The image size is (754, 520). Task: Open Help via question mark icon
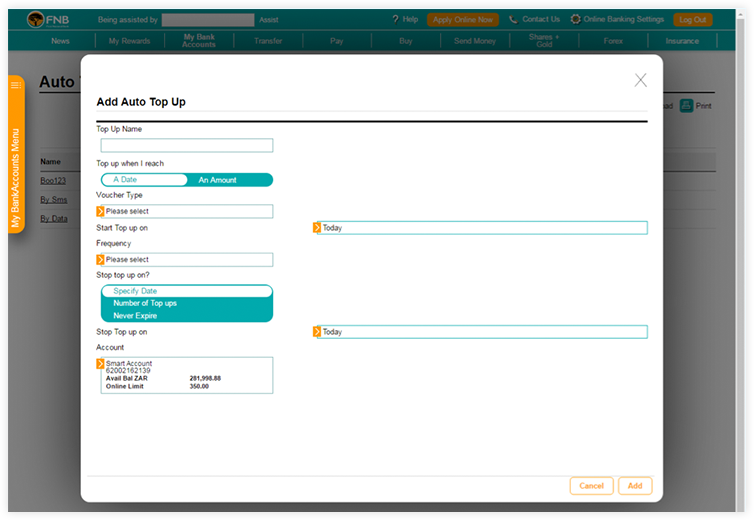(x=396, y=19)
